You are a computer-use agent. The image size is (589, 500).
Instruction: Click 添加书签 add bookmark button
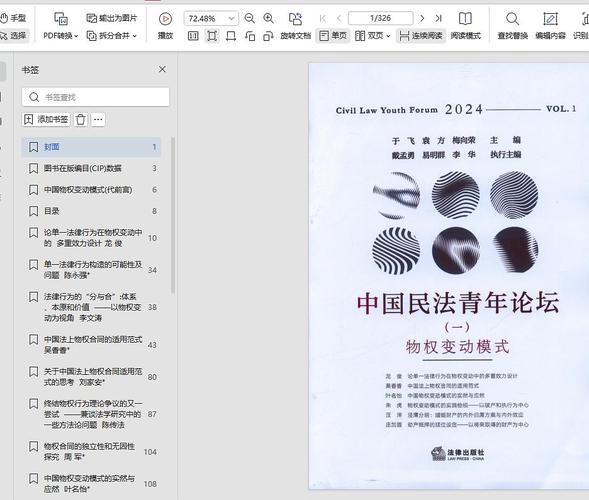tap(46, 119)
